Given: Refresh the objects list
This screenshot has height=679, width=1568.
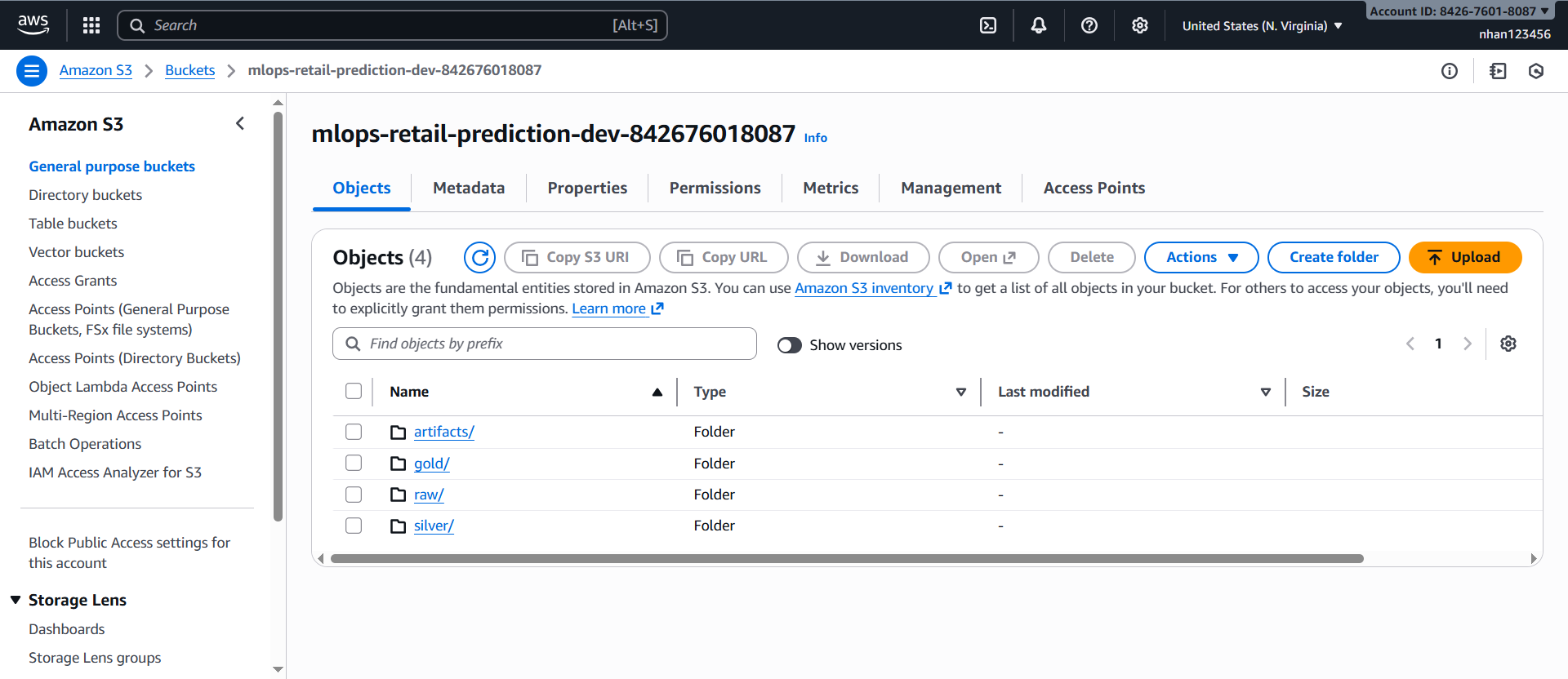Looking at the screenshot, I should click(480, 257).
